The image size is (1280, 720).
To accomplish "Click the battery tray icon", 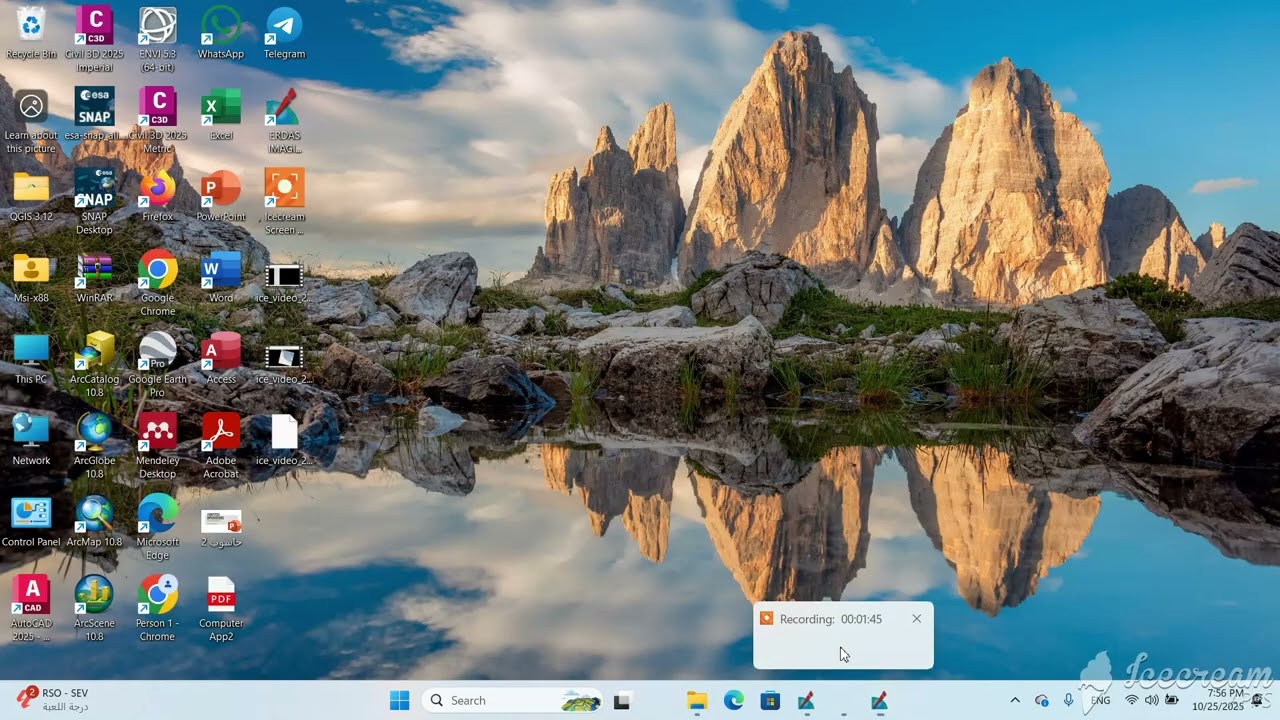I will click(x=1171, y=701).
